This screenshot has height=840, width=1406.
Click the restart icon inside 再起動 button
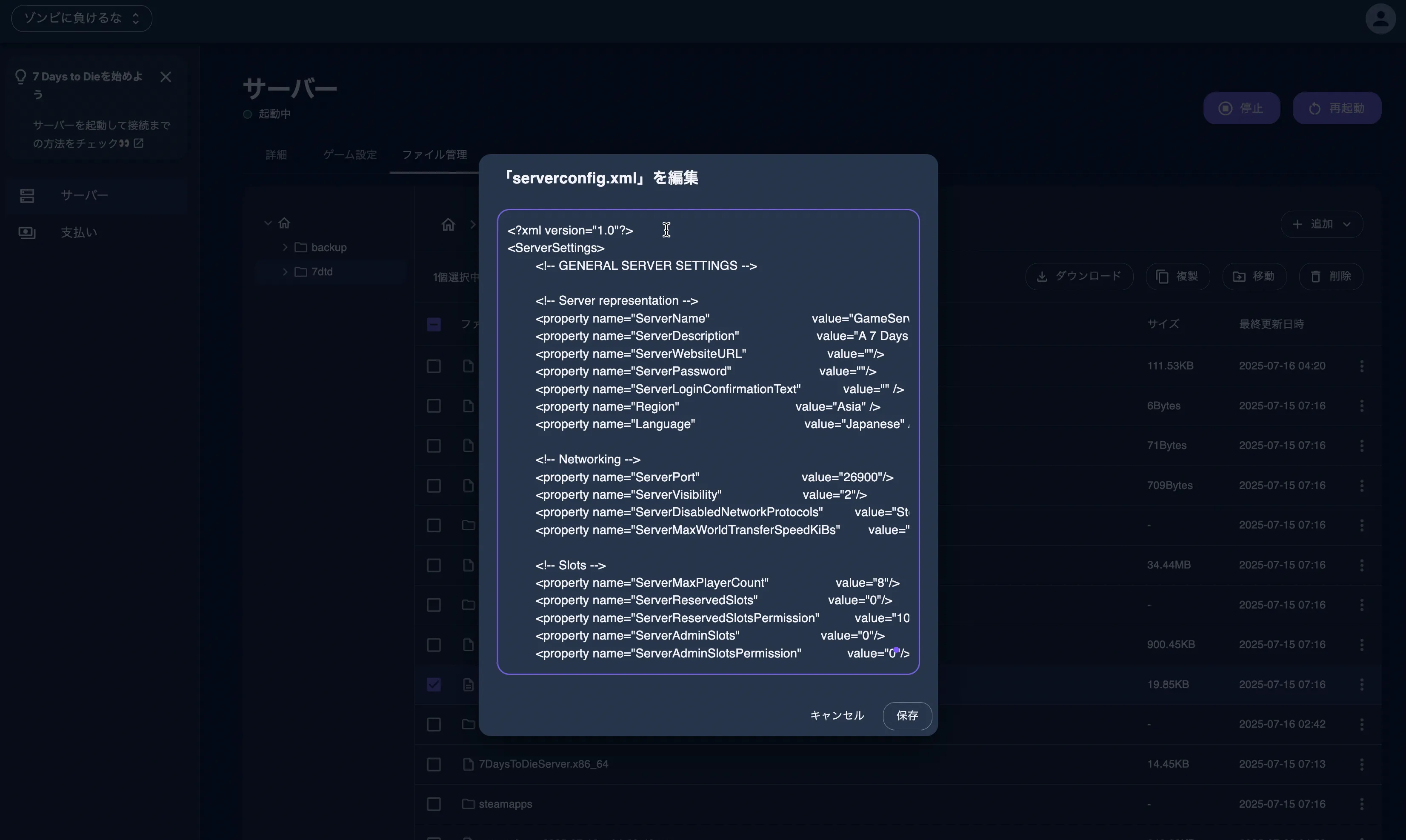pos(1315,108)
